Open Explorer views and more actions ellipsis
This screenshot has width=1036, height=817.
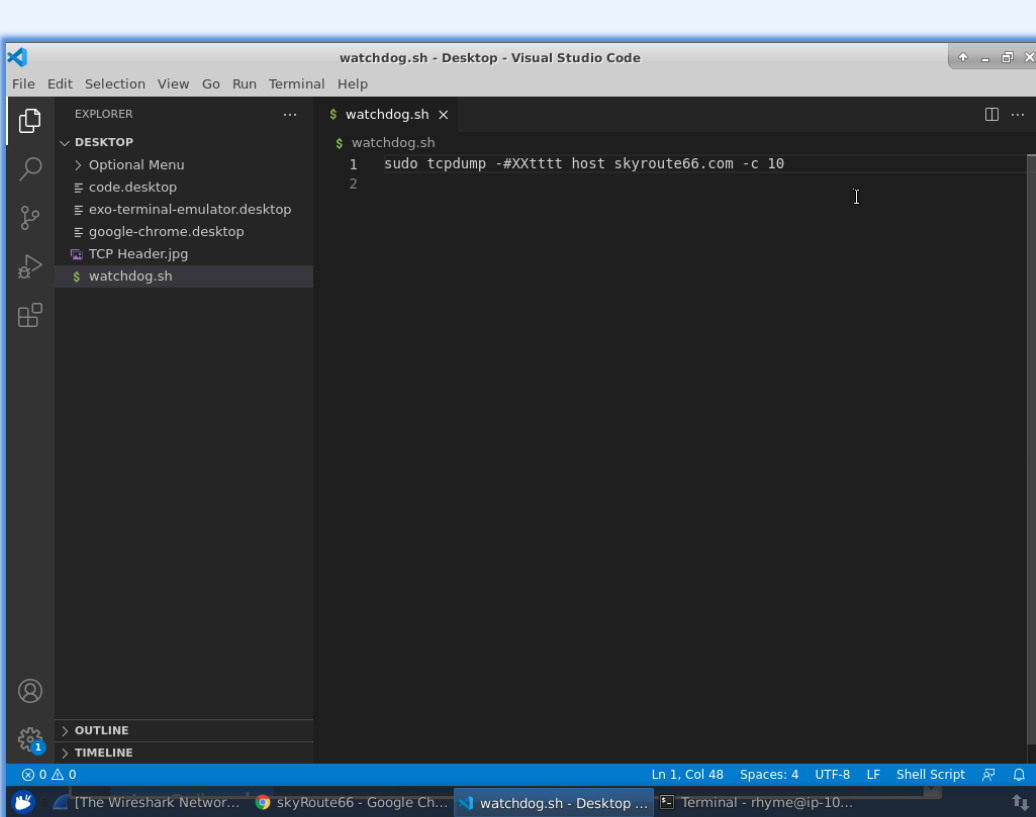[289, 114]
